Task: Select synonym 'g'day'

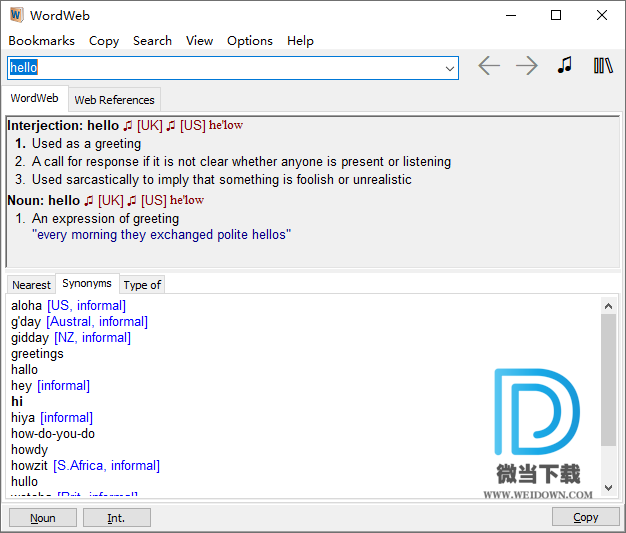Action: [x=26, y=322]
